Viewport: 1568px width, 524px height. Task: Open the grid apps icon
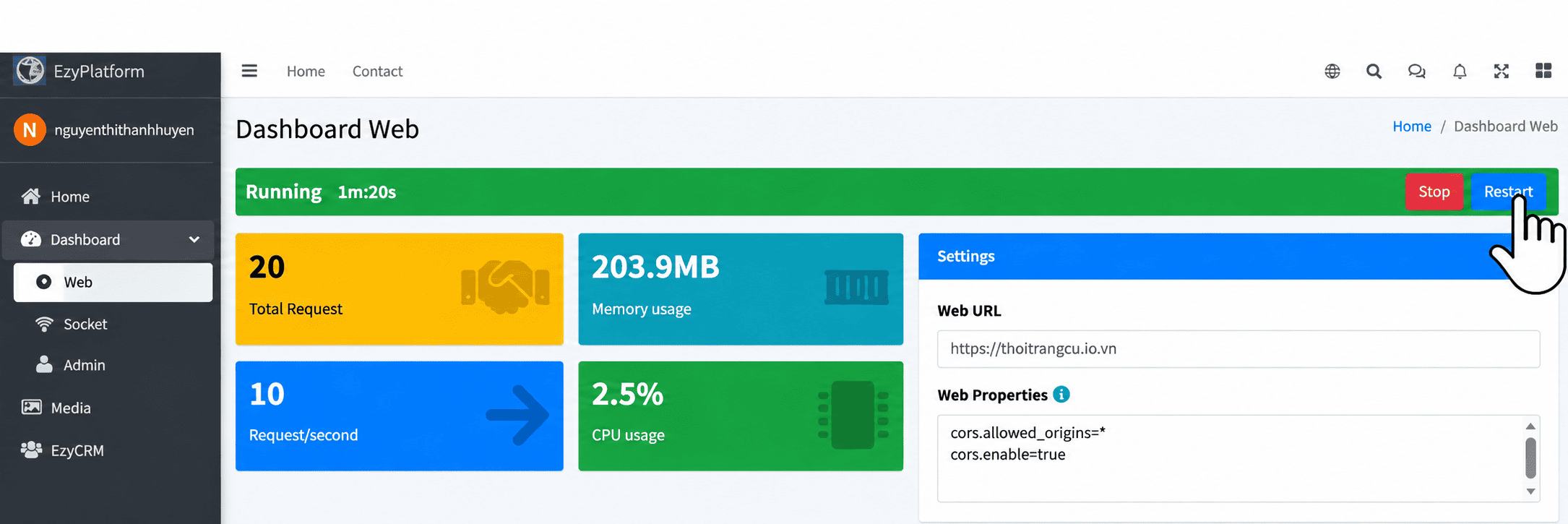point(1543,71)
